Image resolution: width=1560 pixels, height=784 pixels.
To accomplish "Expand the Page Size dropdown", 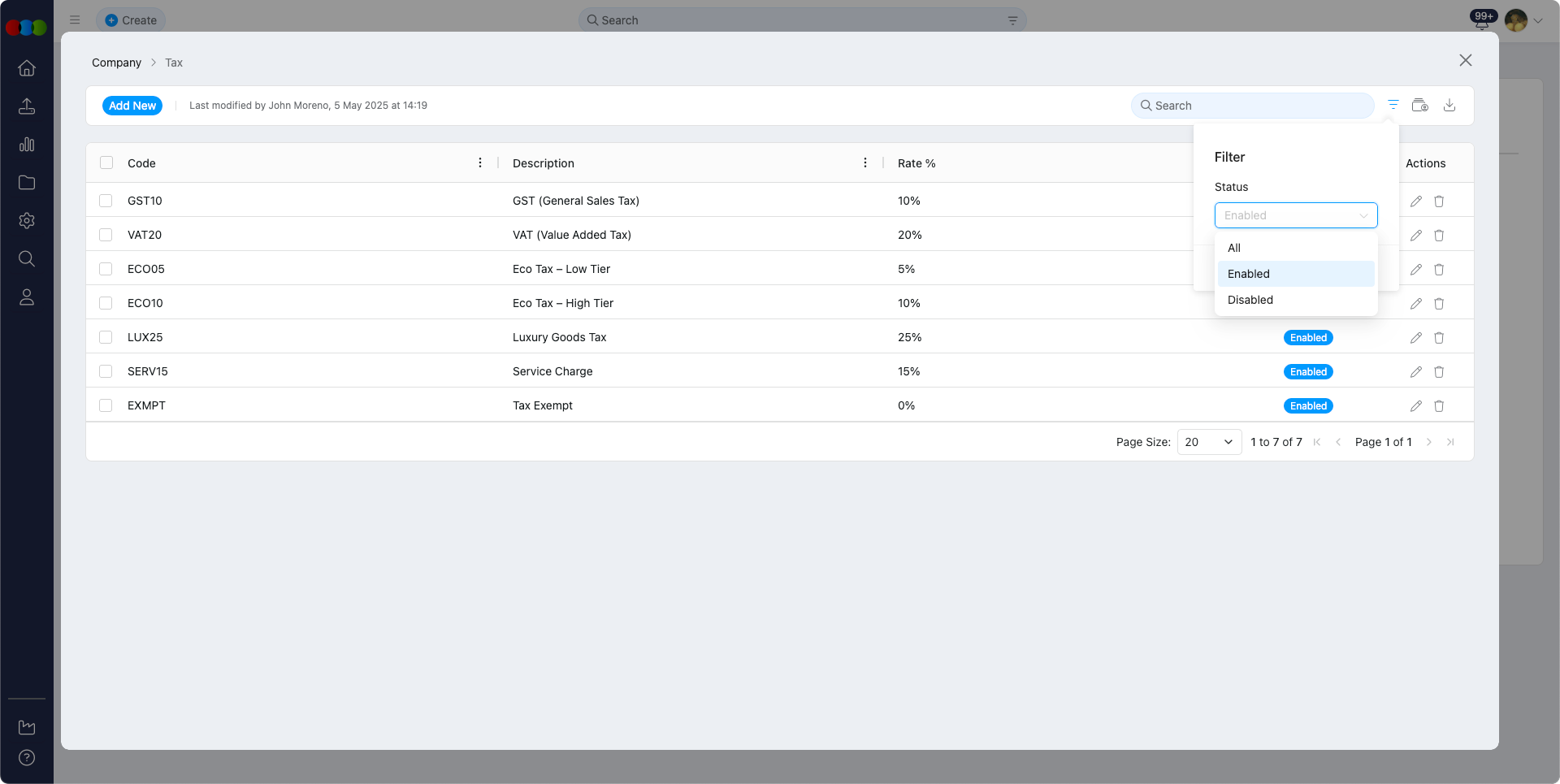I will [x=1208, y=442].
